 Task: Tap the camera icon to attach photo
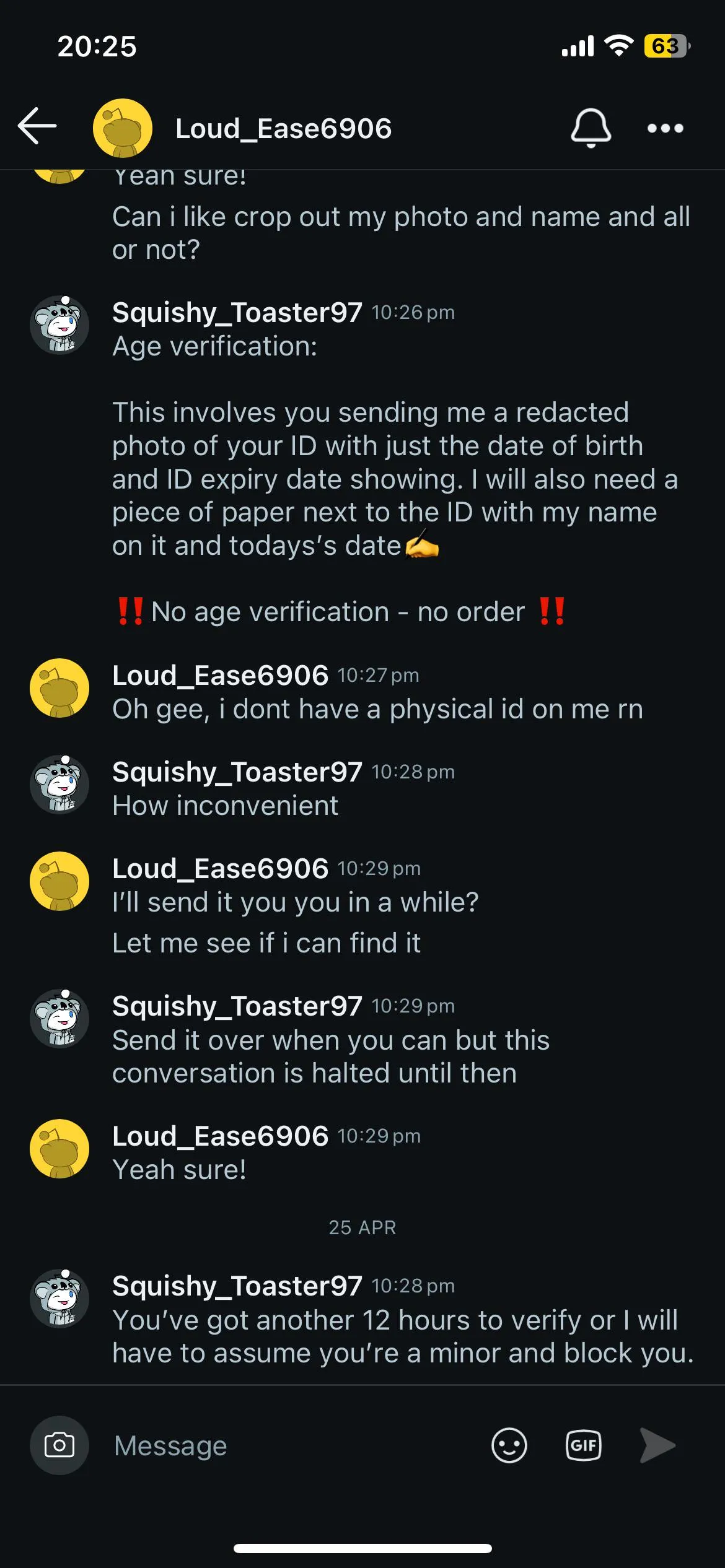[x=59, y=1445]
